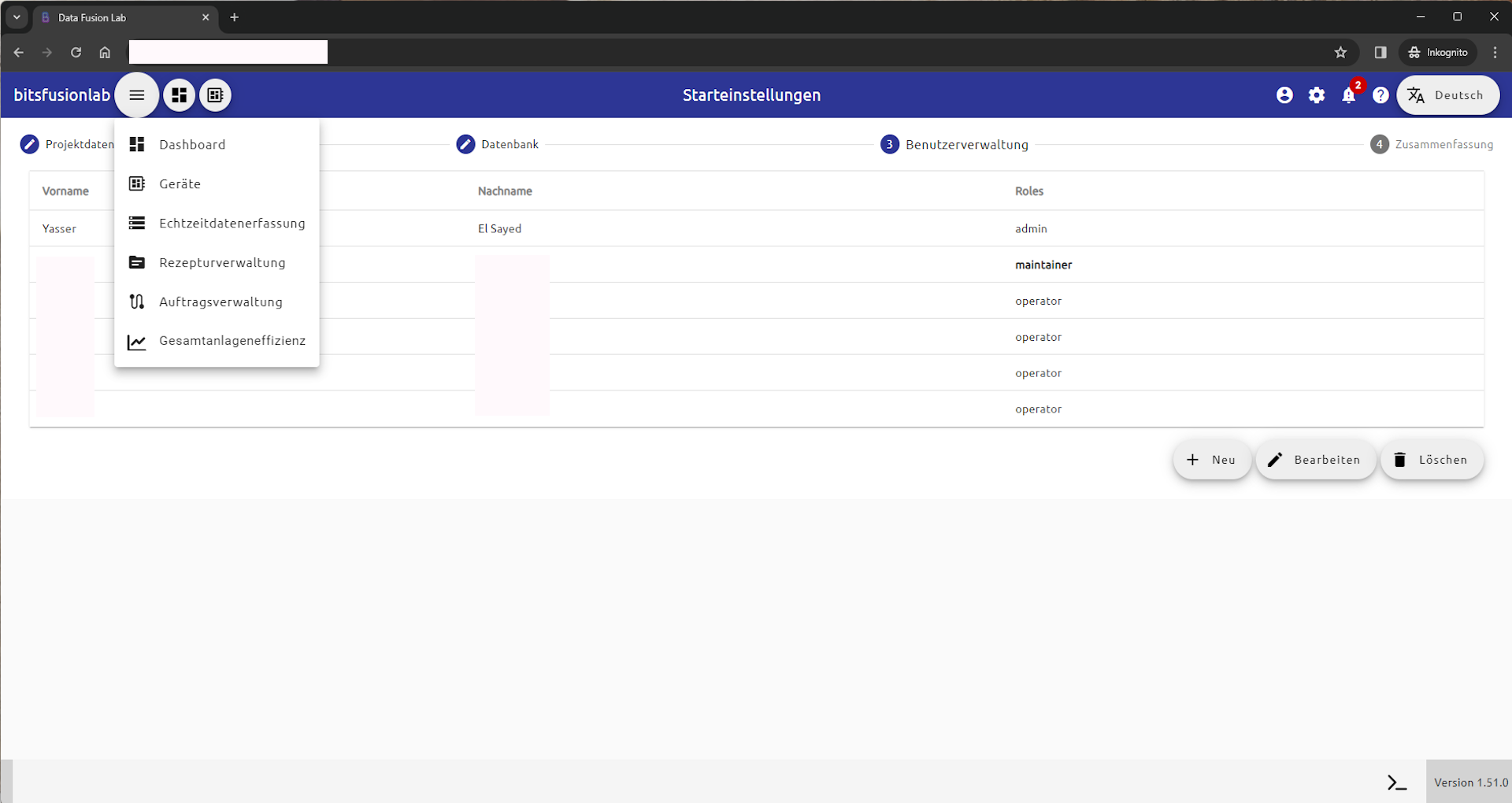The height and width of the screenshot is (803, 1512).
Task: Open Echtzeitdatenerfassung menu entry
Action: pyautogui.click(x=232, y=224)
